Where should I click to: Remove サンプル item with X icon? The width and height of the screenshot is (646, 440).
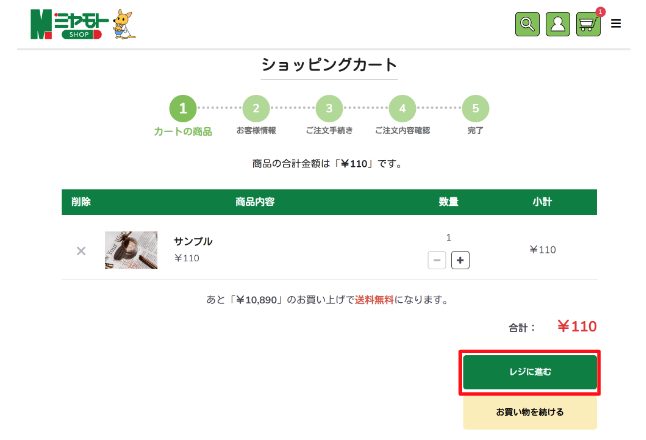(x=81, y=251)
